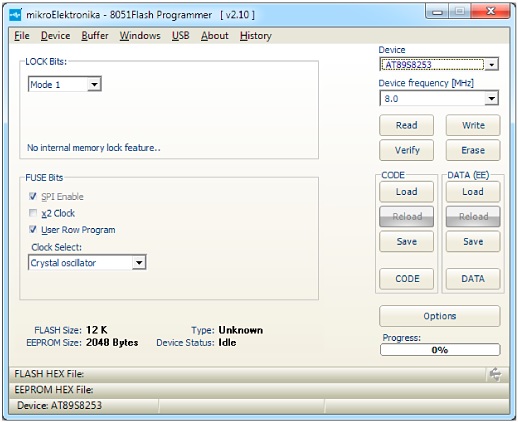Click the Options button
This screenshot has height=422, width=518.
[x=440, y=316]
